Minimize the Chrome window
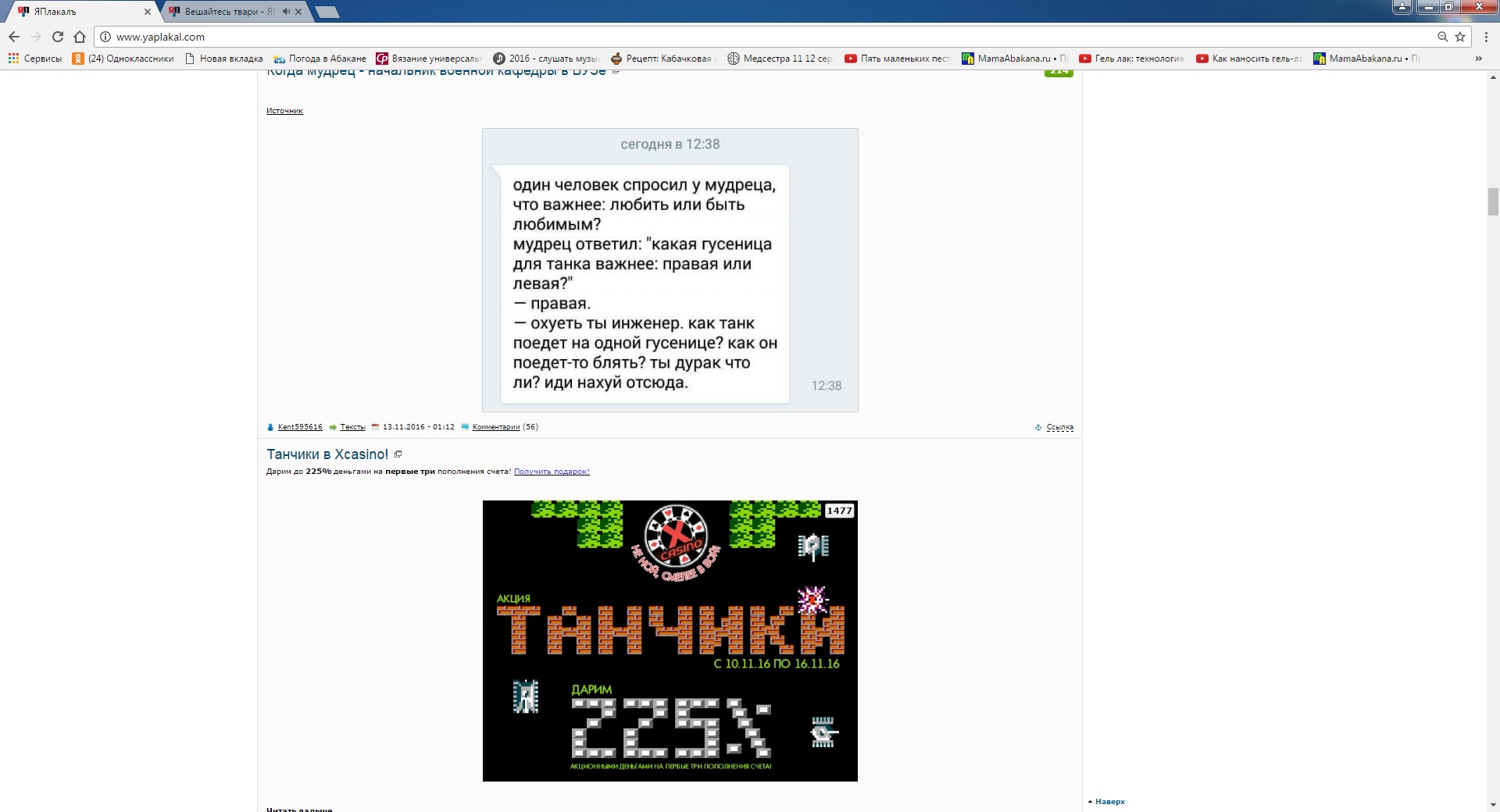1500x812 pixels. [1429, 7]
